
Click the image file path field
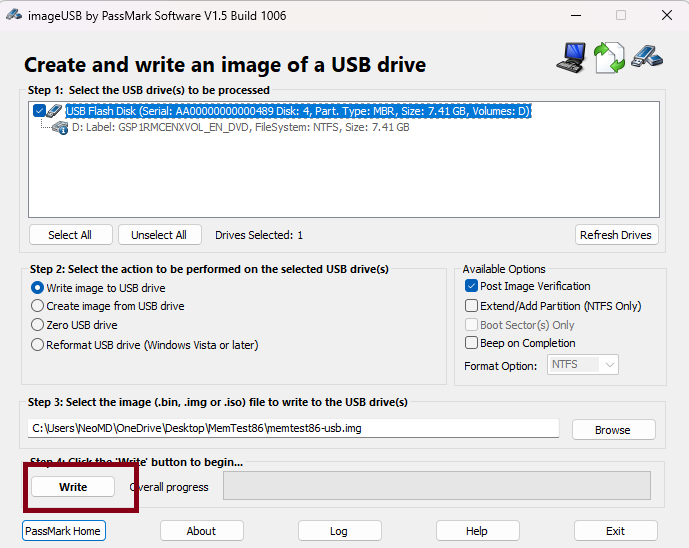pos(294,428)
